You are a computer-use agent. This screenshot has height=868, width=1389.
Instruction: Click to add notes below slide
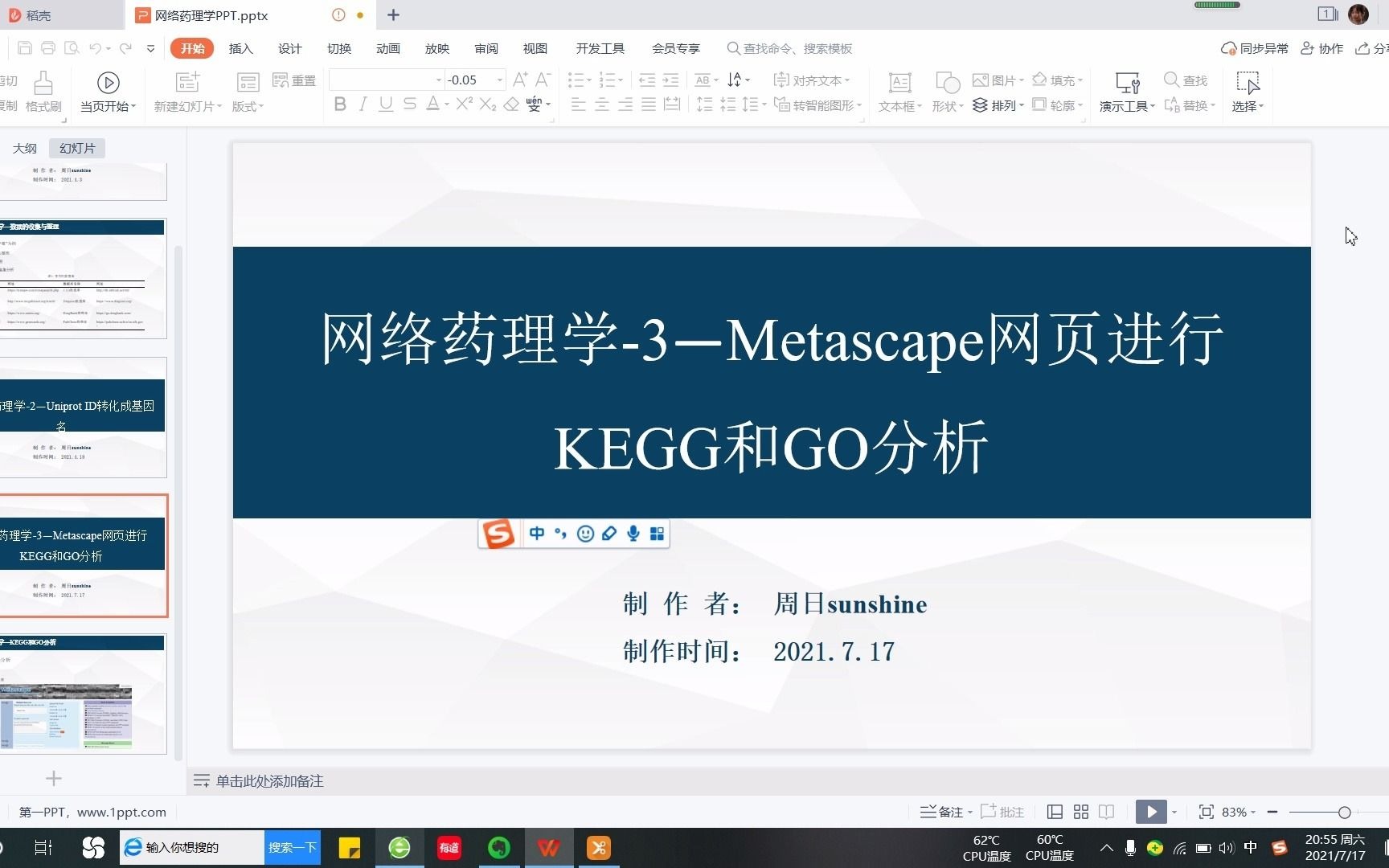269,781
